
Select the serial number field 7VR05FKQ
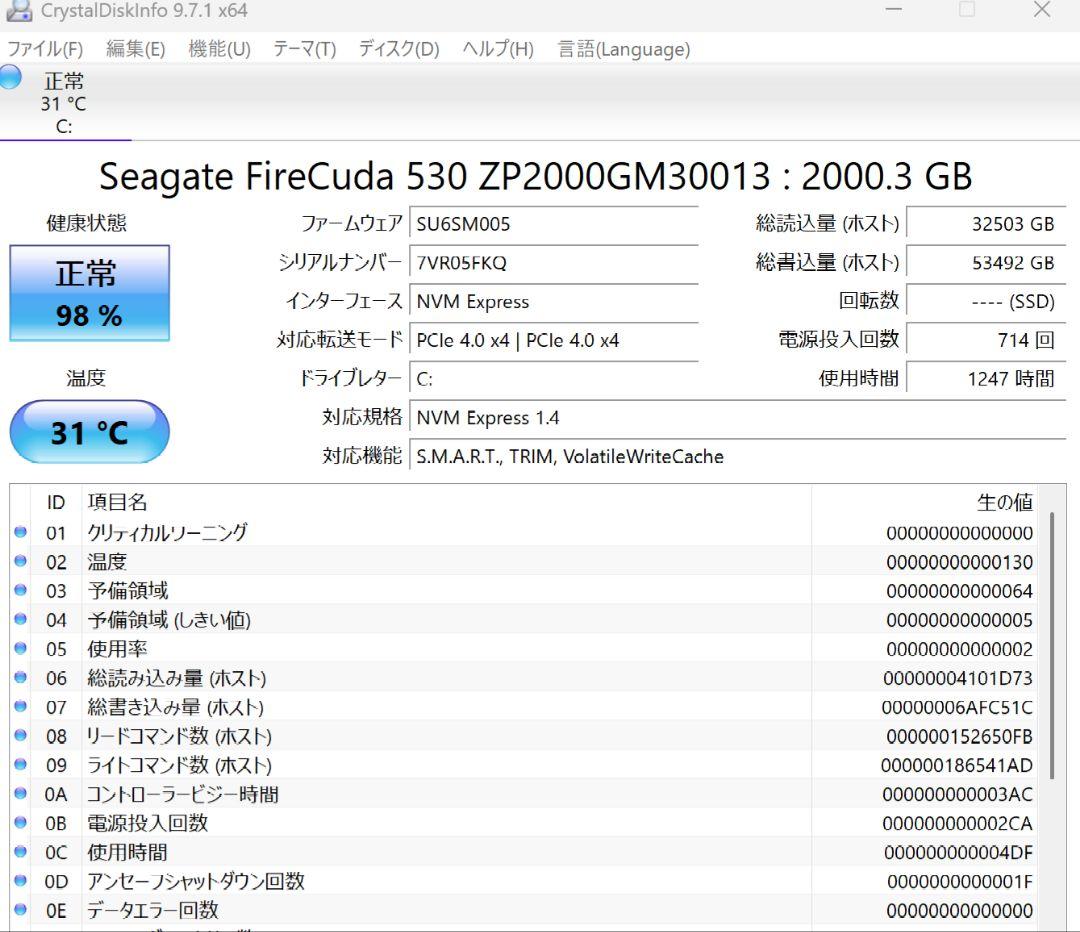[x=556, y=263]
